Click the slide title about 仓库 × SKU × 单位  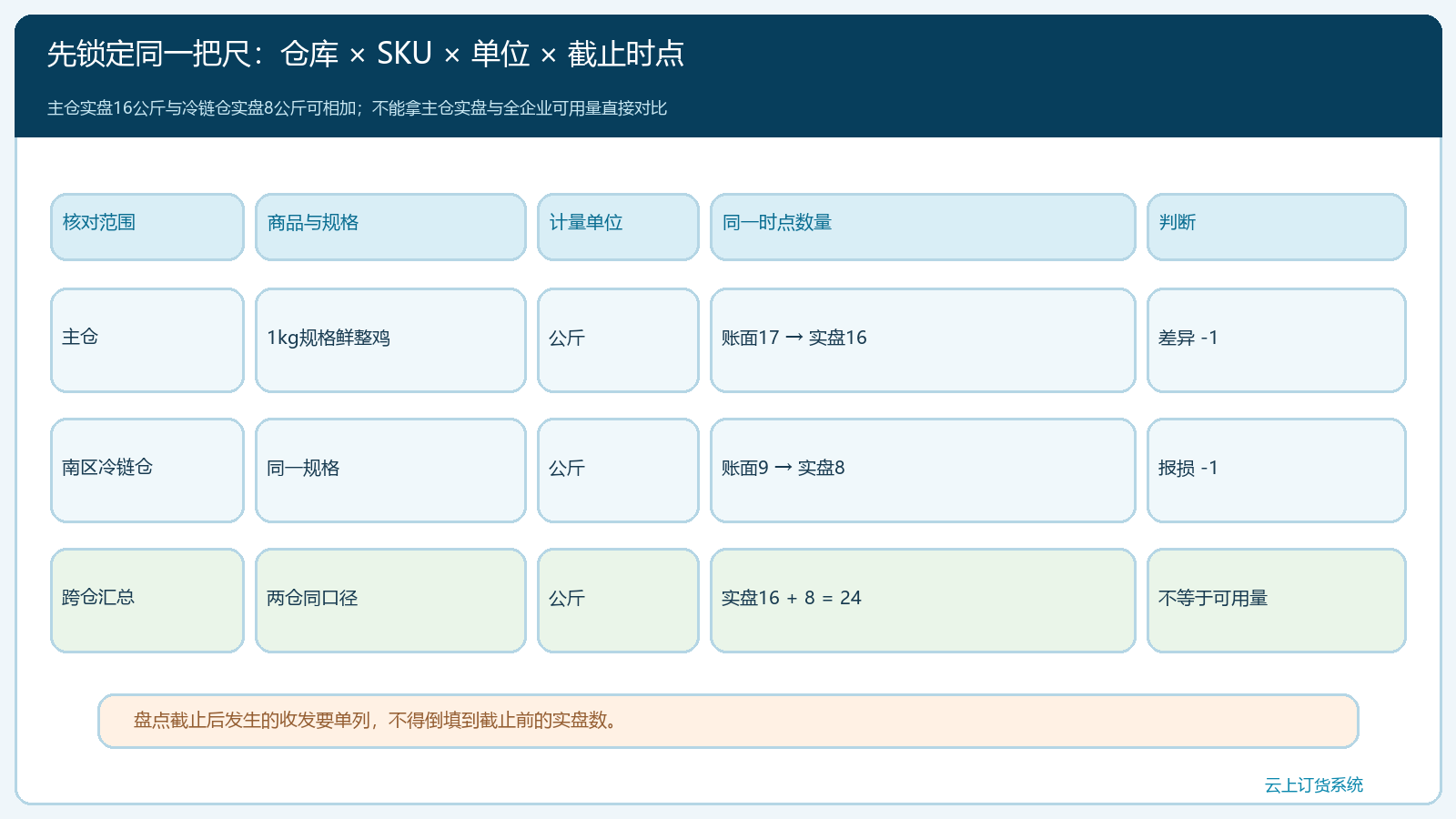(365, 55)
